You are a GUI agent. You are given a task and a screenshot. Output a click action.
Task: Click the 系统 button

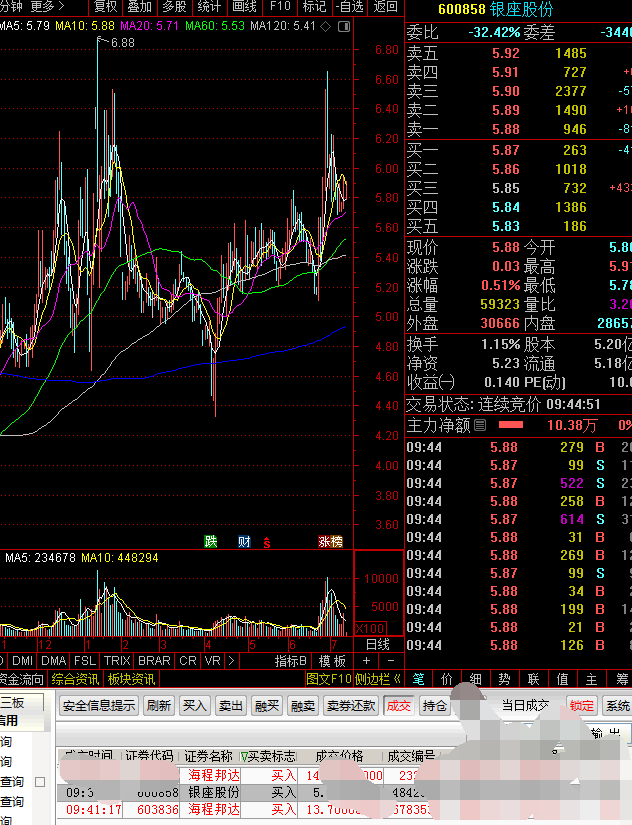618,706
